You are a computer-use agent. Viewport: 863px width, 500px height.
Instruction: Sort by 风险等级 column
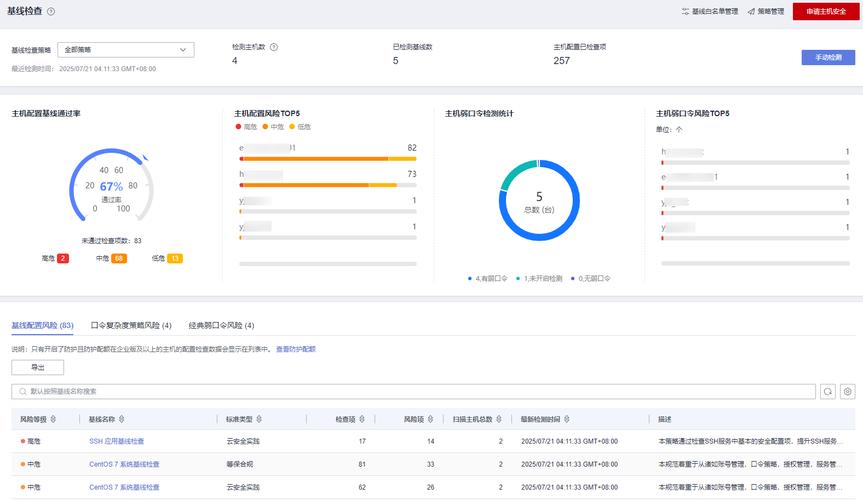(x=53, y=419)
